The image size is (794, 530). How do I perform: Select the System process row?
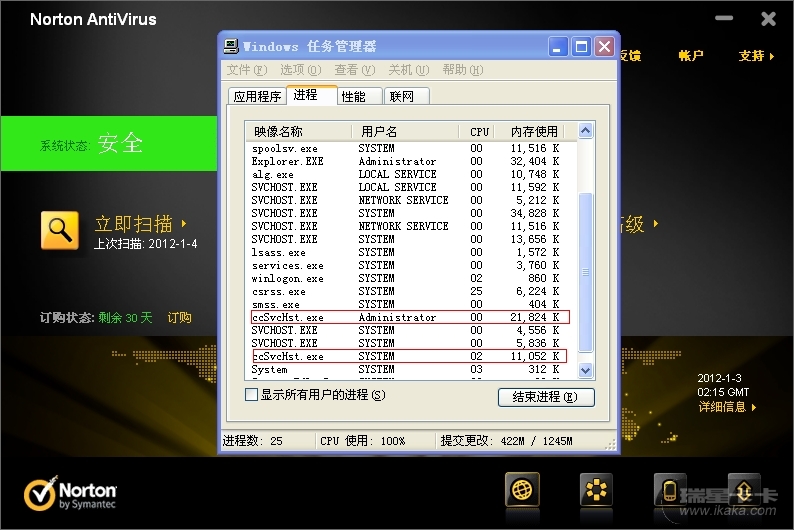point(411,370)
